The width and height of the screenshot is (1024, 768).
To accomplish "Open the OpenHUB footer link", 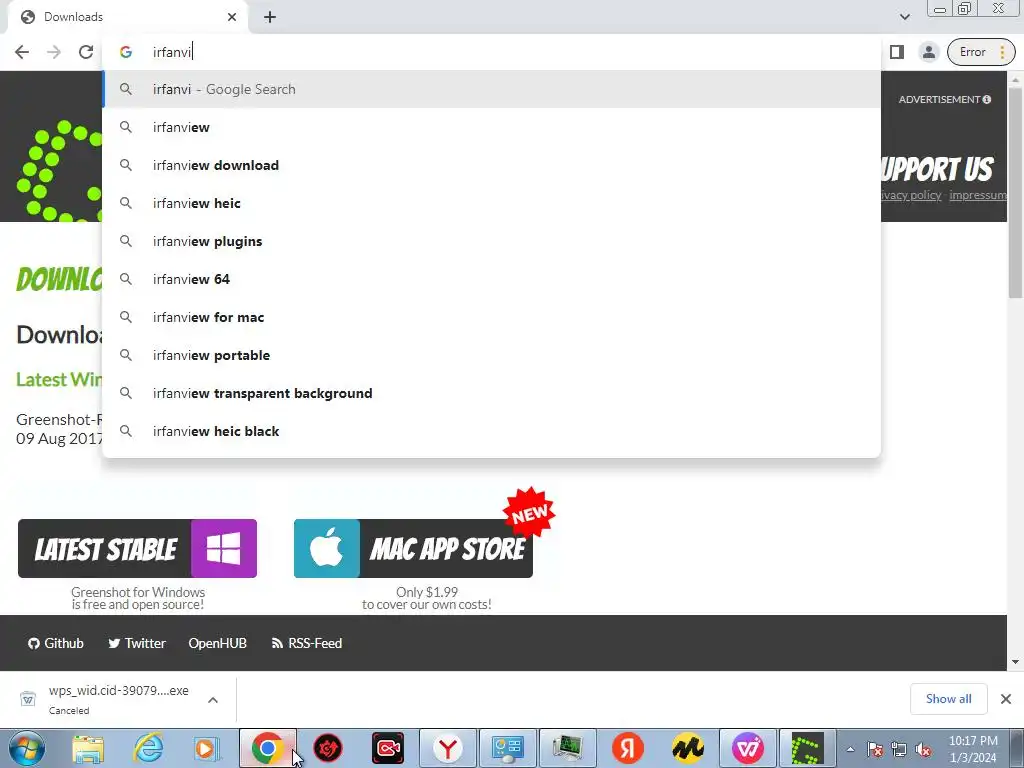I will (x=217, y=643).
